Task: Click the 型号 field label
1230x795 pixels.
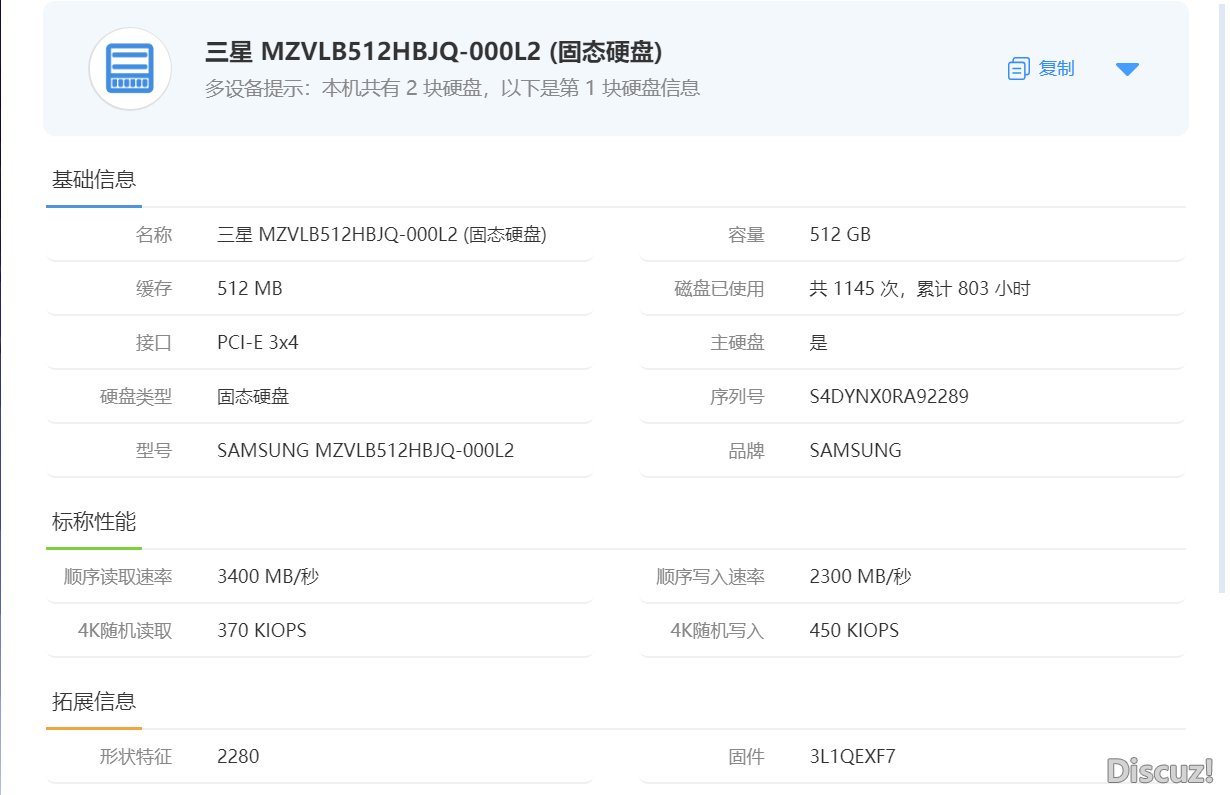Action: pos(154,451)
